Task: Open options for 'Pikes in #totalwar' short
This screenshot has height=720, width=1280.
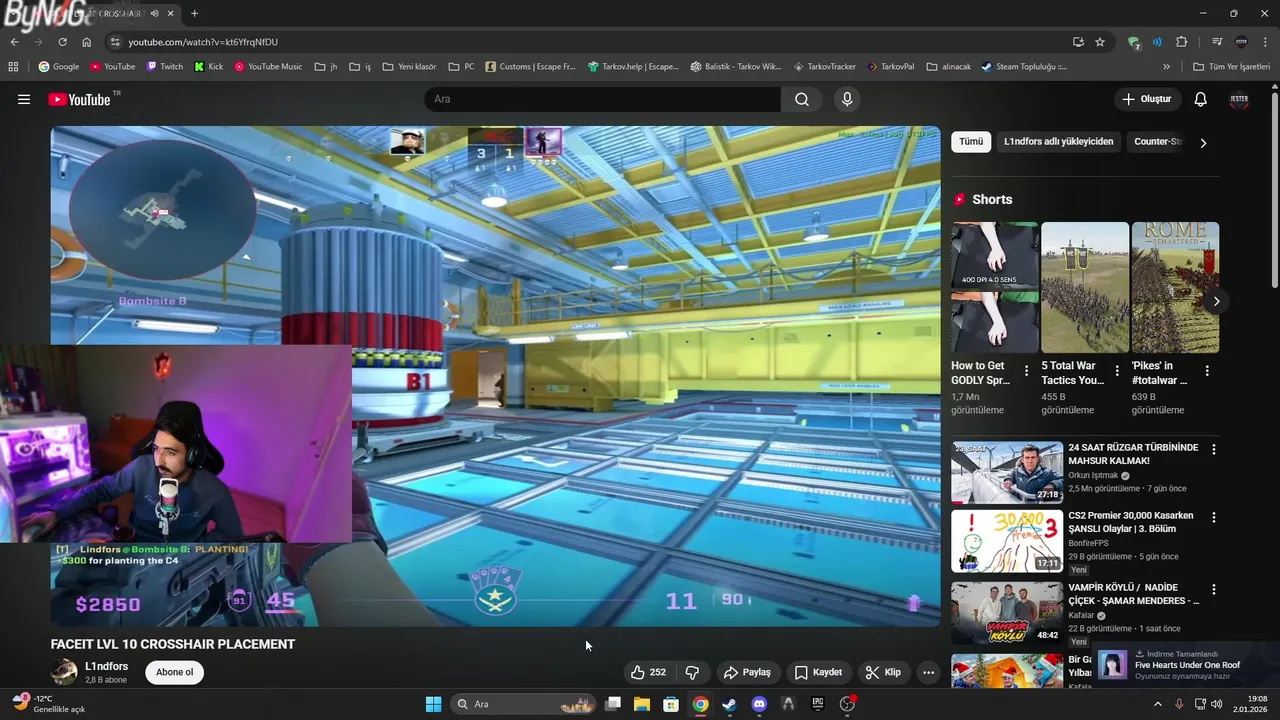Action: tap(1206, 371)
